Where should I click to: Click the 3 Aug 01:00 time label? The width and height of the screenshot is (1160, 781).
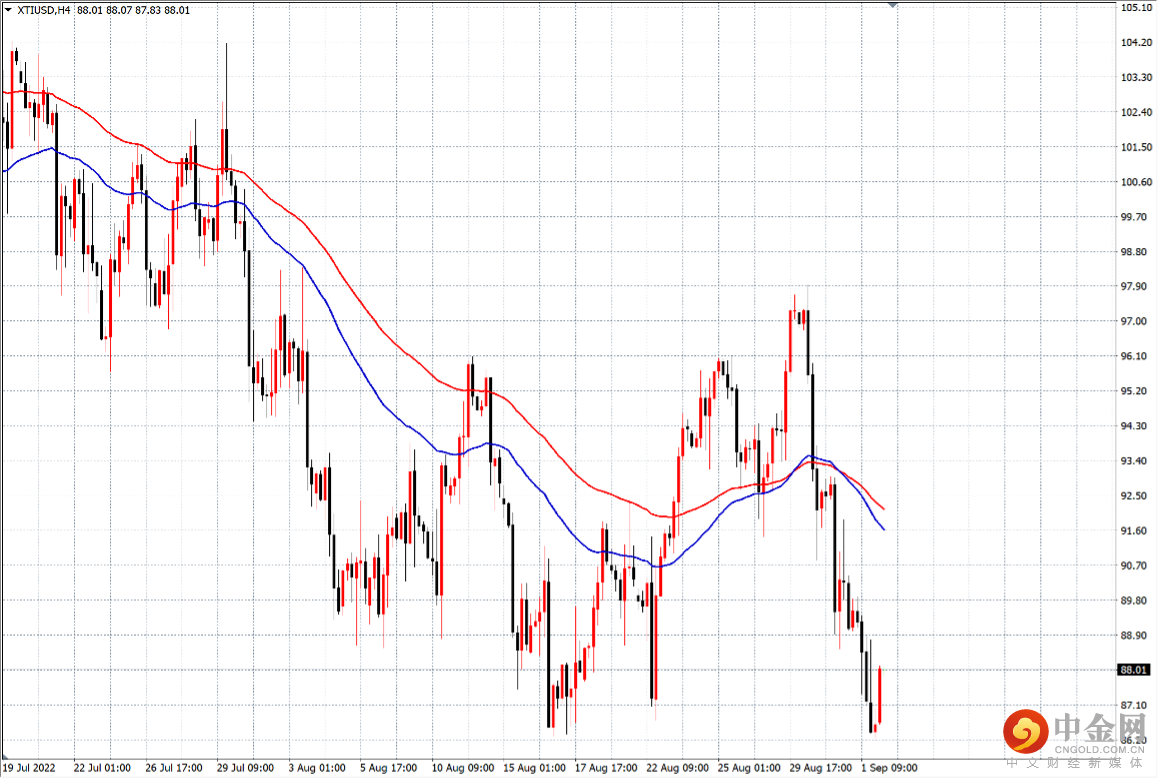point(317,768)
